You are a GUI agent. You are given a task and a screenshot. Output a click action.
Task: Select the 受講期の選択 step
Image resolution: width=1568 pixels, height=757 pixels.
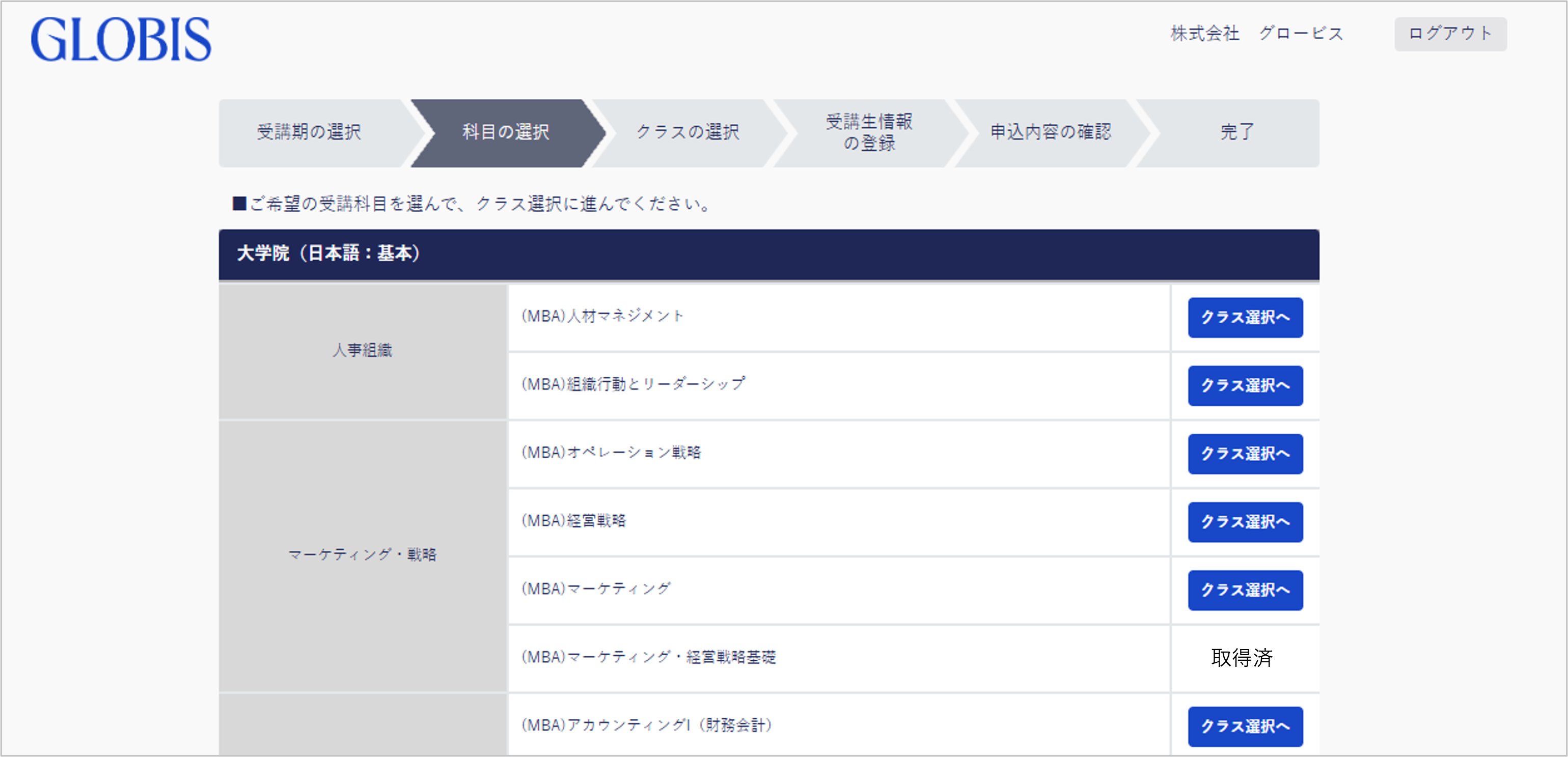coord(309,133)
